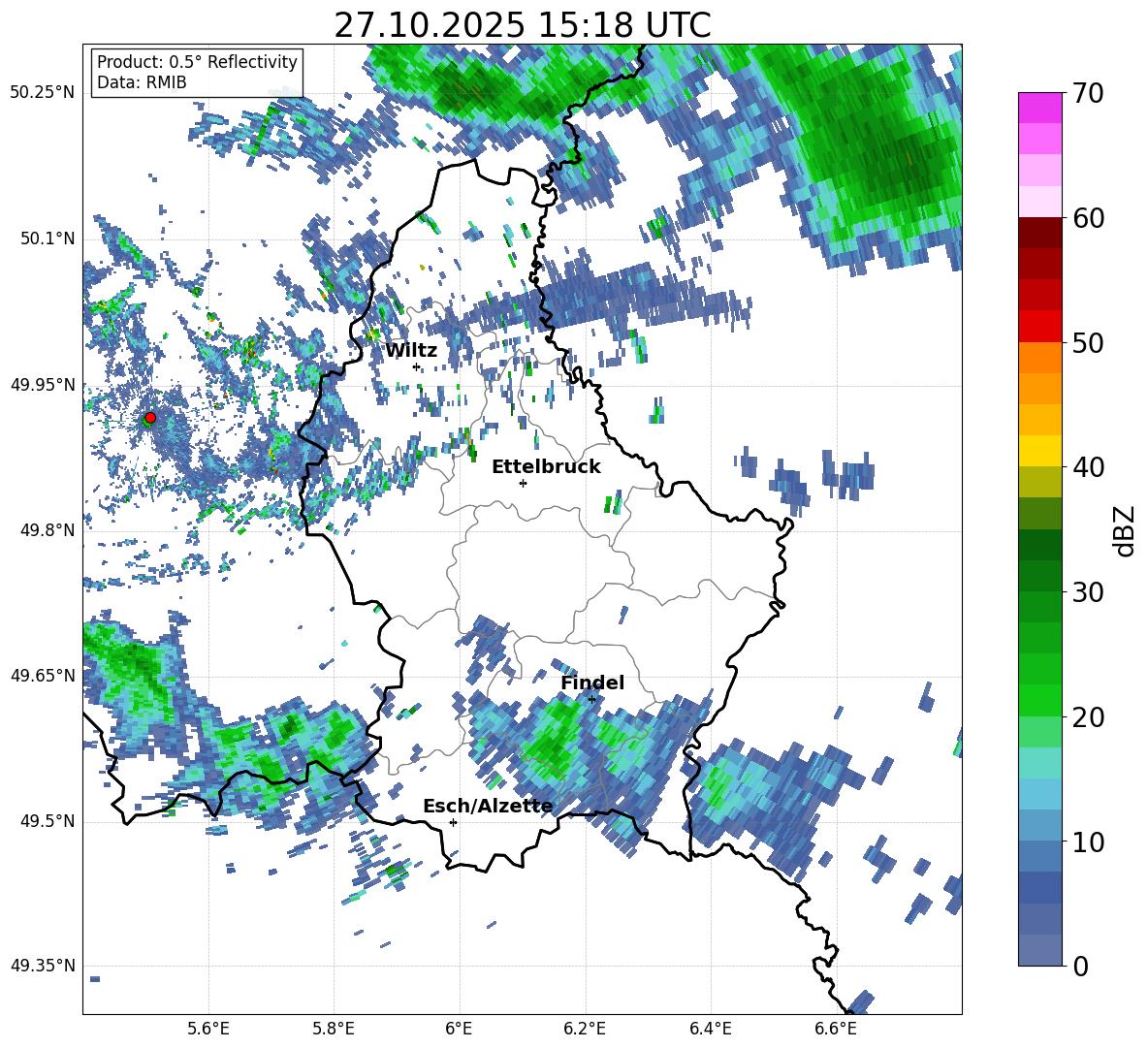The image size is (1148, 1048).
Task: Click the Wiltz city label
Action: 411,351
